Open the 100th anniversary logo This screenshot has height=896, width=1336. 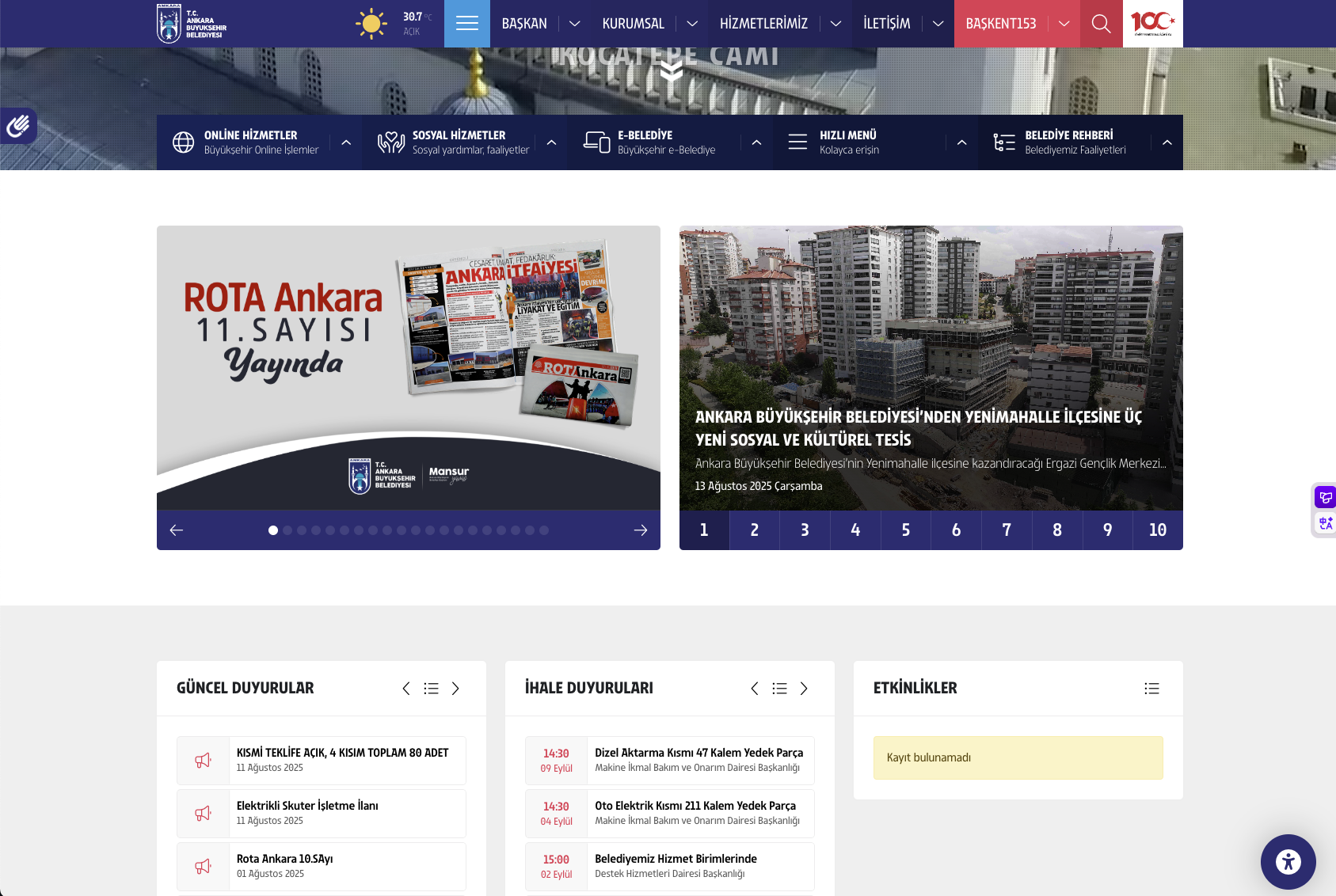1153,24
